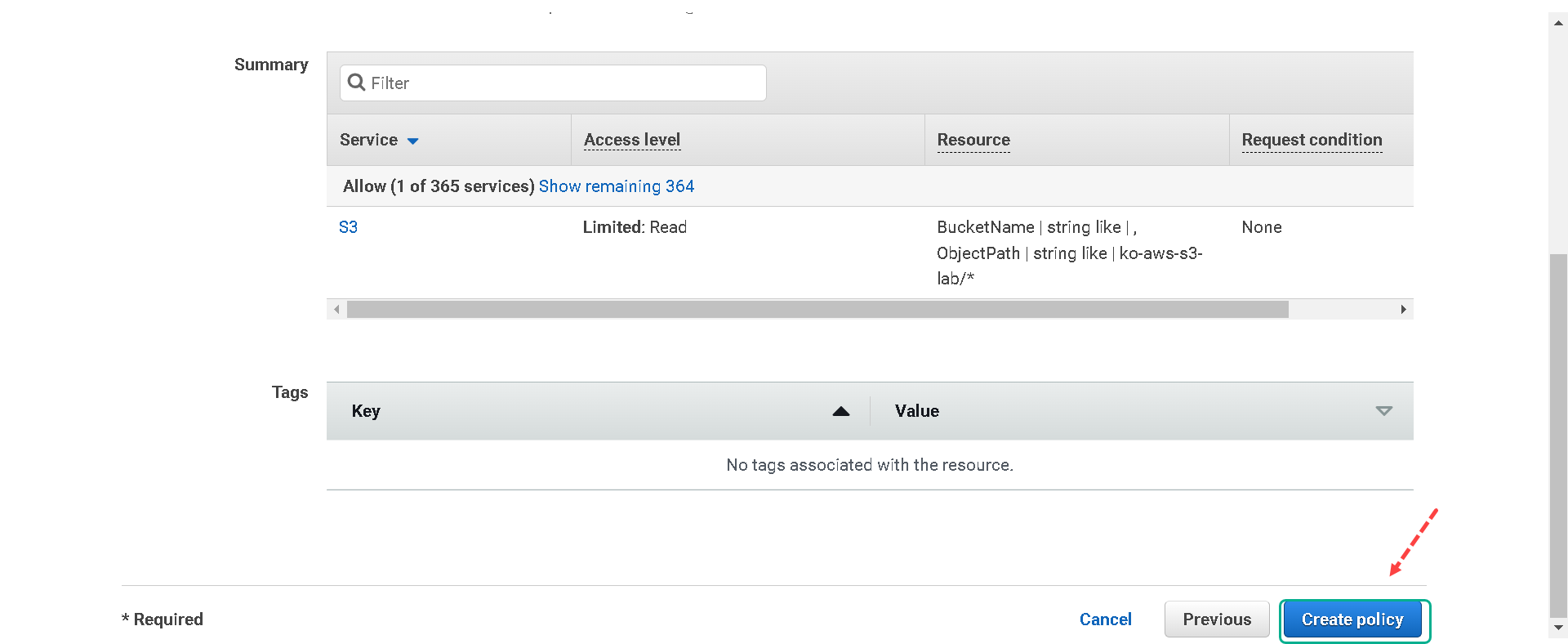Select the Allow (1 of 365 services) text

439,186
